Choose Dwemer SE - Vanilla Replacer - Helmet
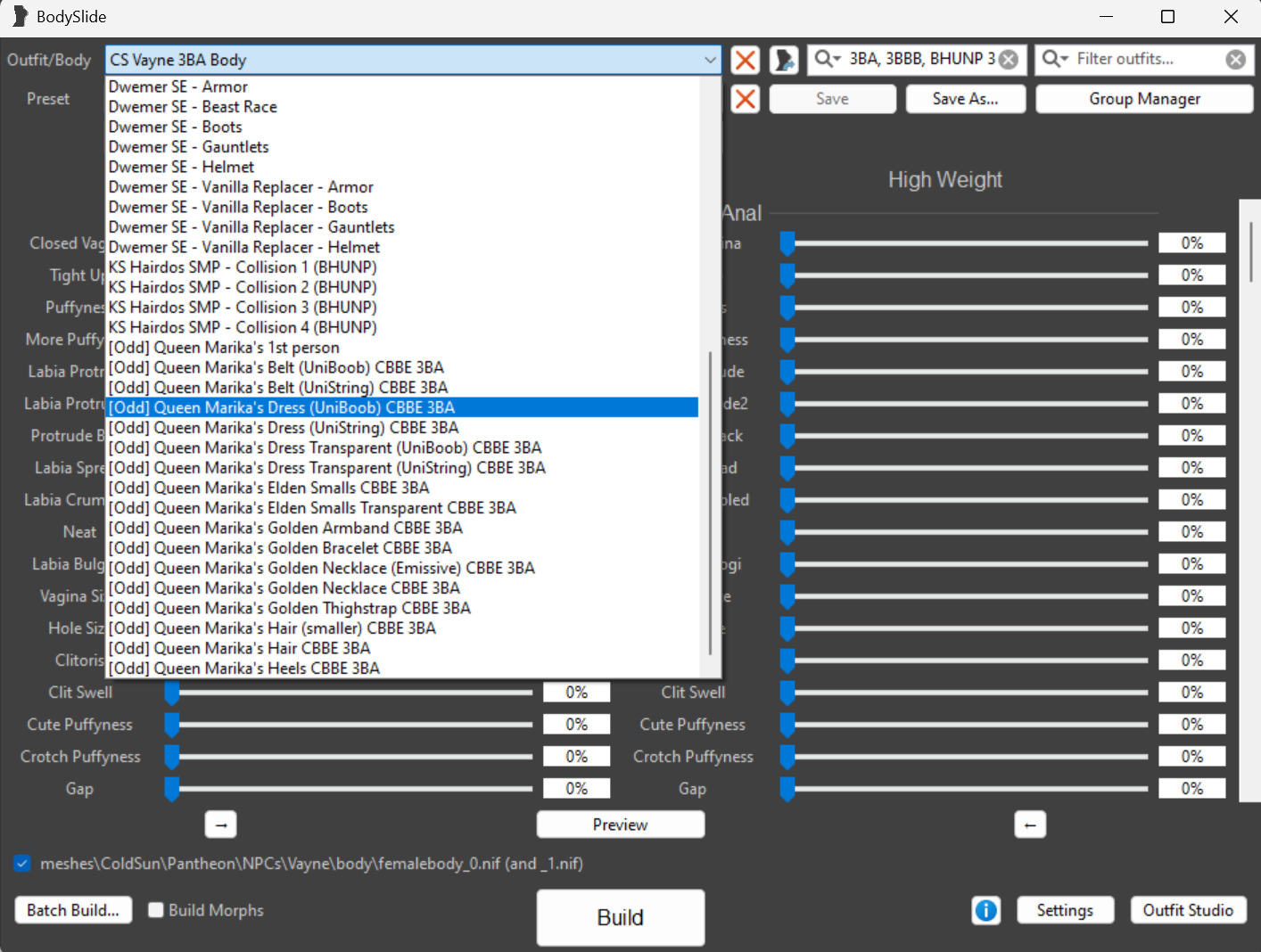Image resolution: width=1261 pixels, height=952 pixels. click(x=401, y=247)
